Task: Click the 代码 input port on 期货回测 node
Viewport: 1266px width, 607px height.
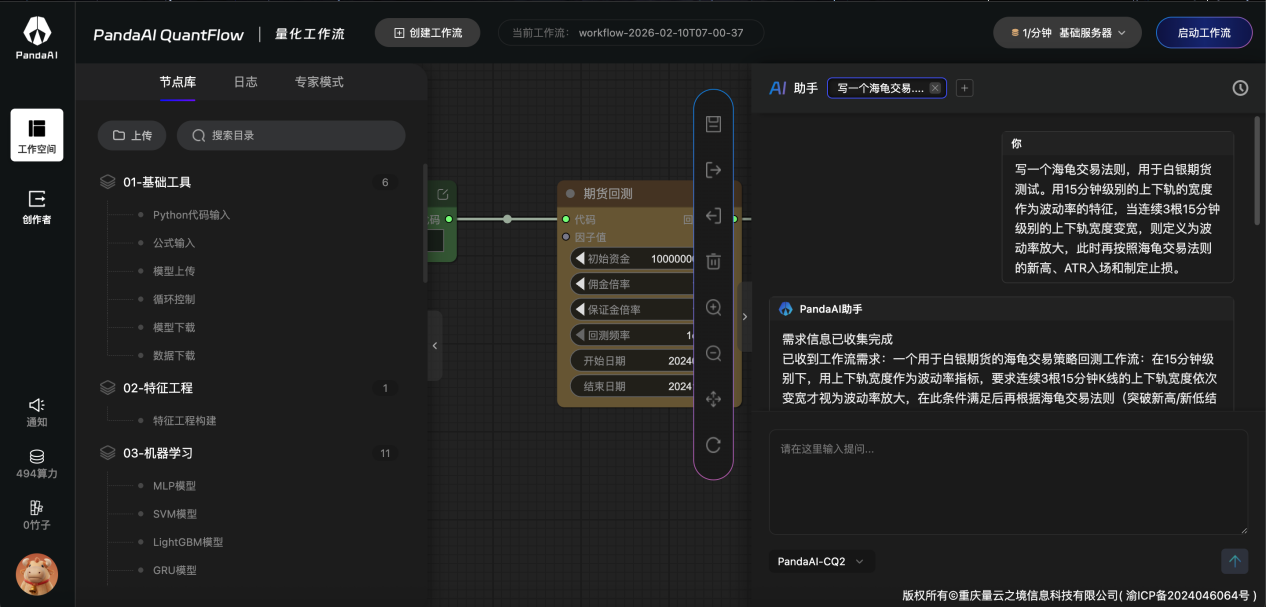Action: pyautogui.click(x=566, y=219)
